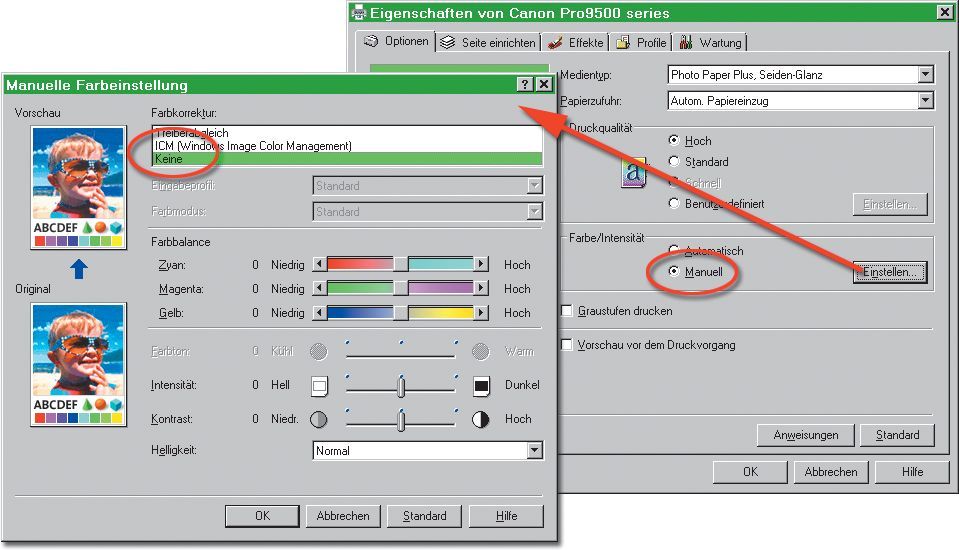Switch to the Effekte tab

click(576, 43)
